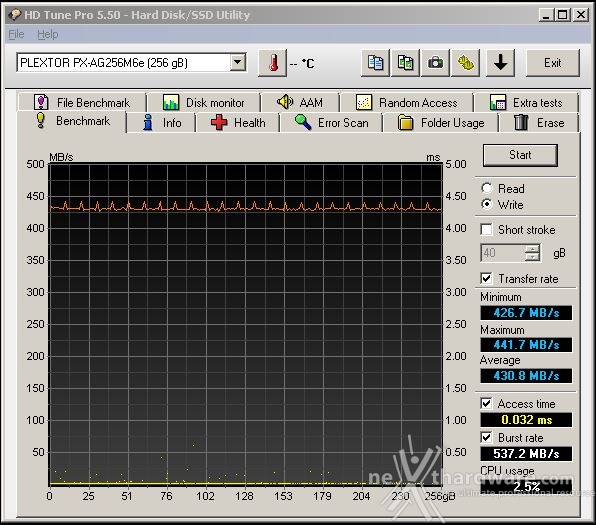
Task: Click the copy screenshot to clipboard icon
Action: point(405,63)
